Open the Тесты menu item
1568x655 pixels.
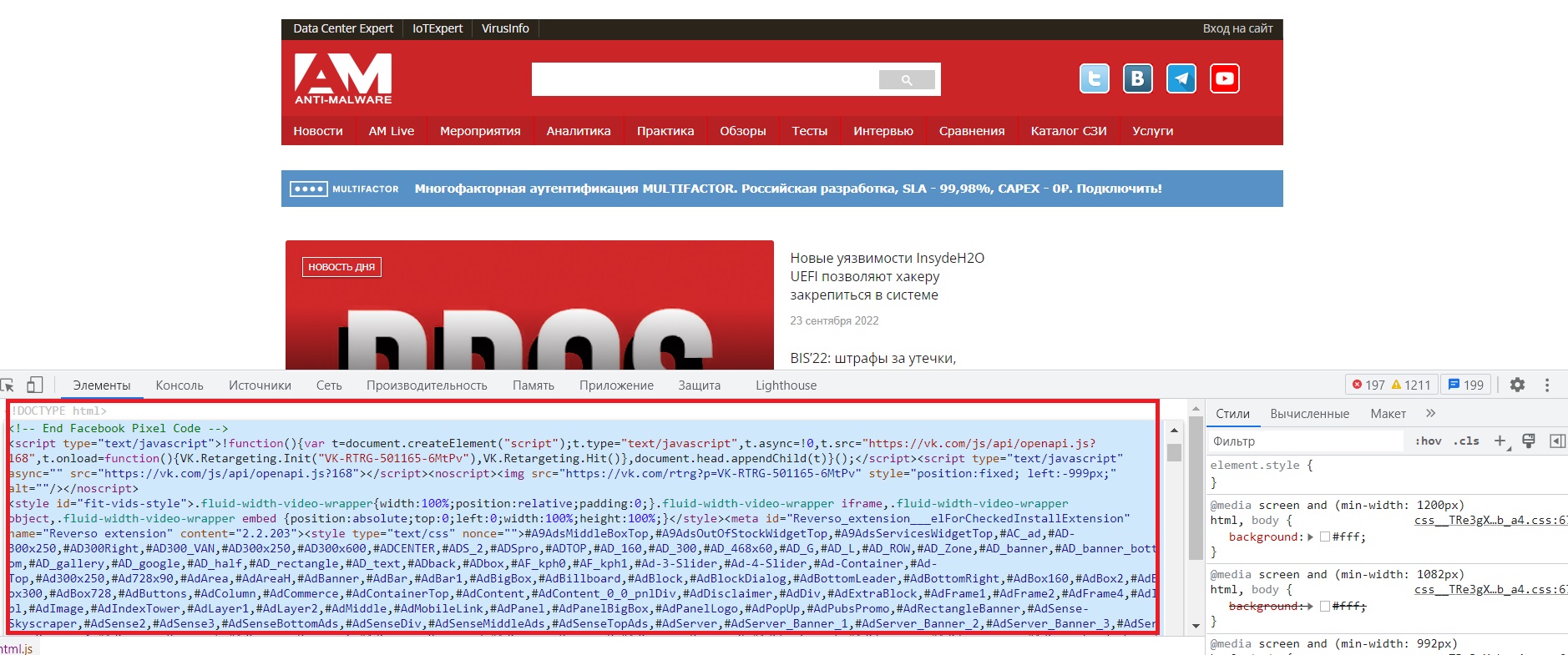810,131
